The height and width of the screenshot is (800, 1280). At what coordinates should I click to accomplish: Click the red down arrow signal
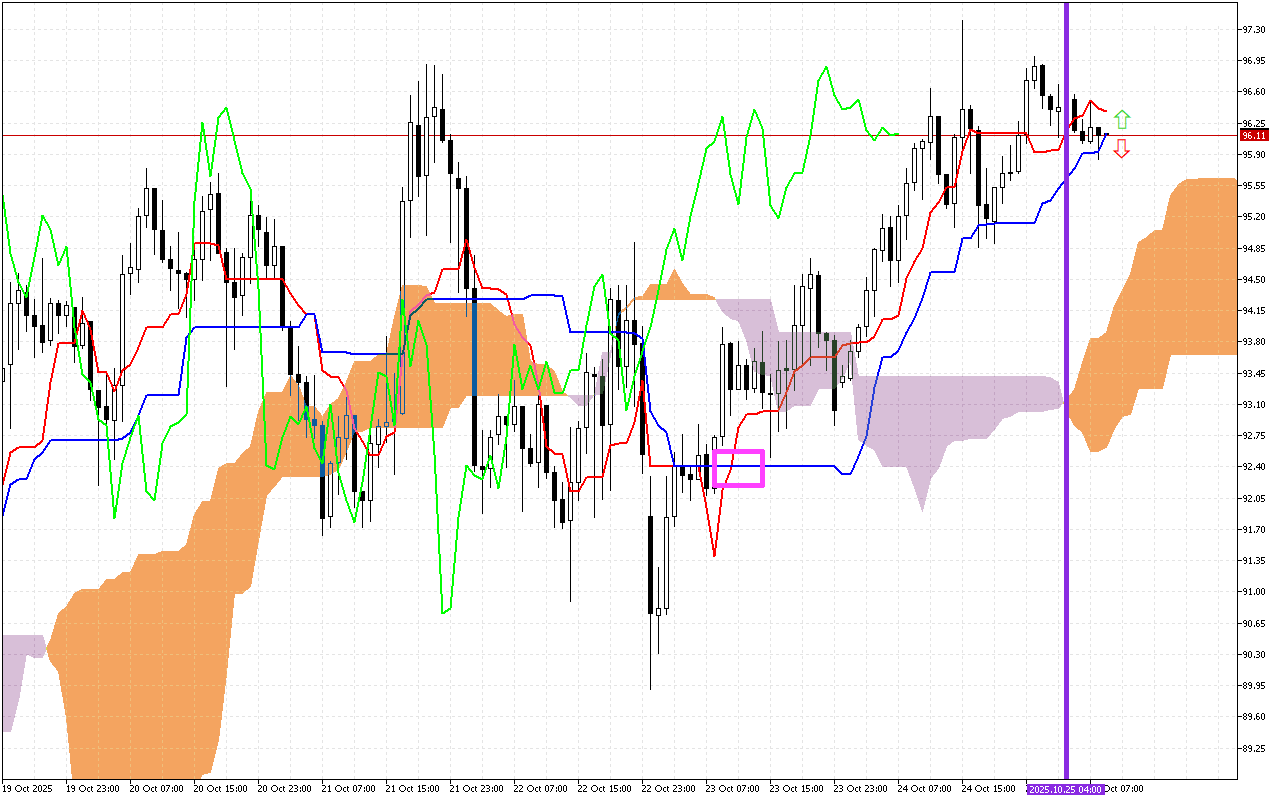tap(1122, 149)
